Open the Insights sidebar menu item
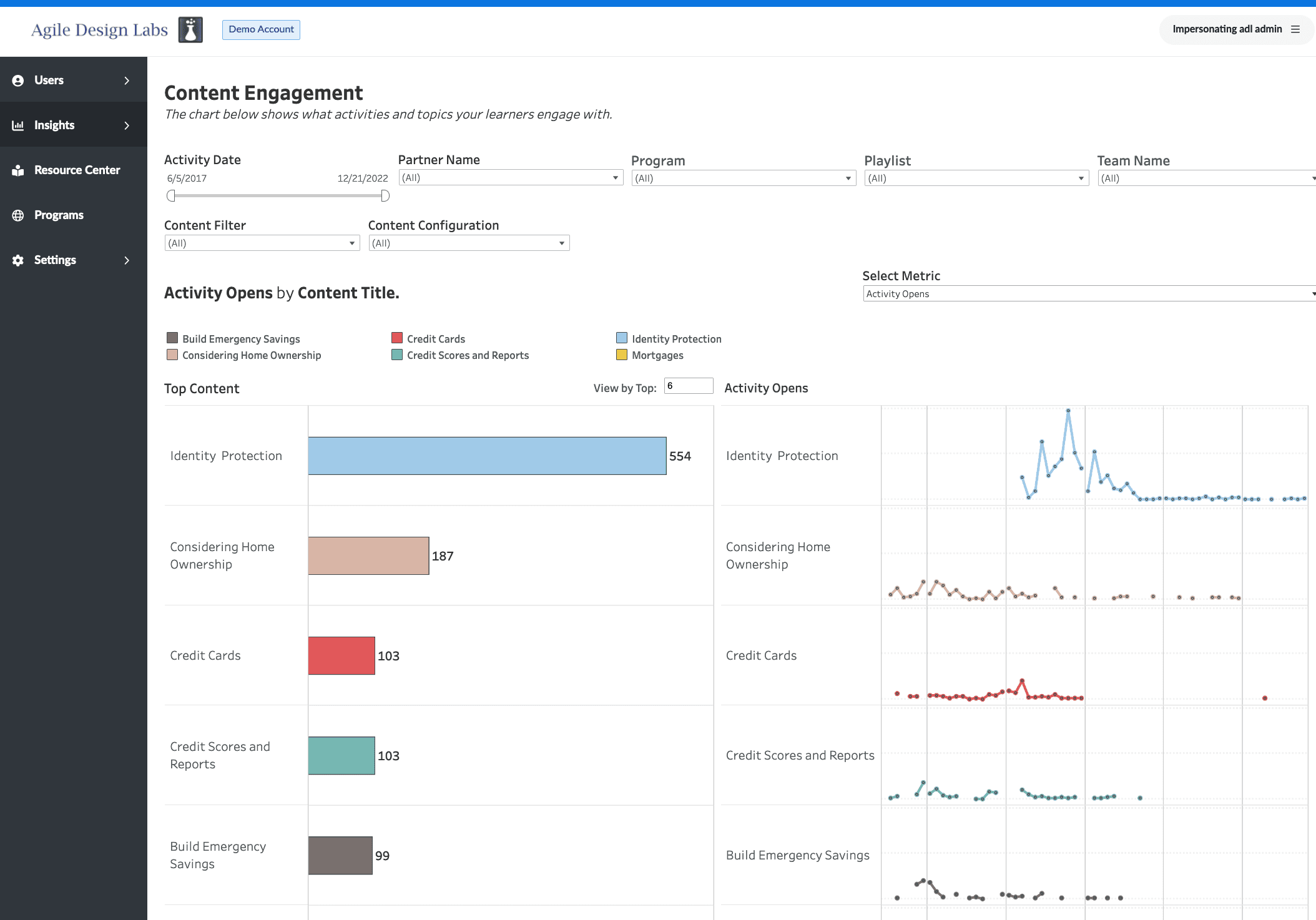The width and height of the screenshot is (1316, 920). point(74,125)
